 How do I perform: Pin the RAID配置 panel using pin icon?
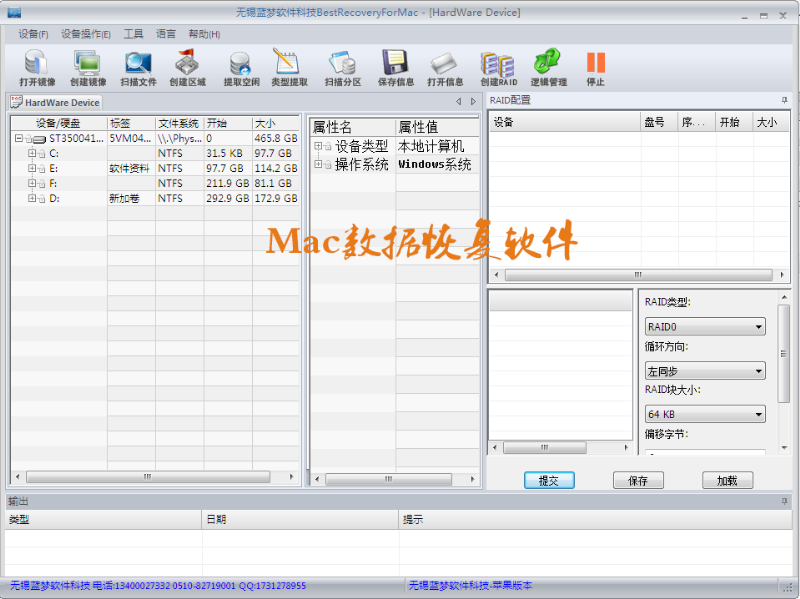(784, 100)
